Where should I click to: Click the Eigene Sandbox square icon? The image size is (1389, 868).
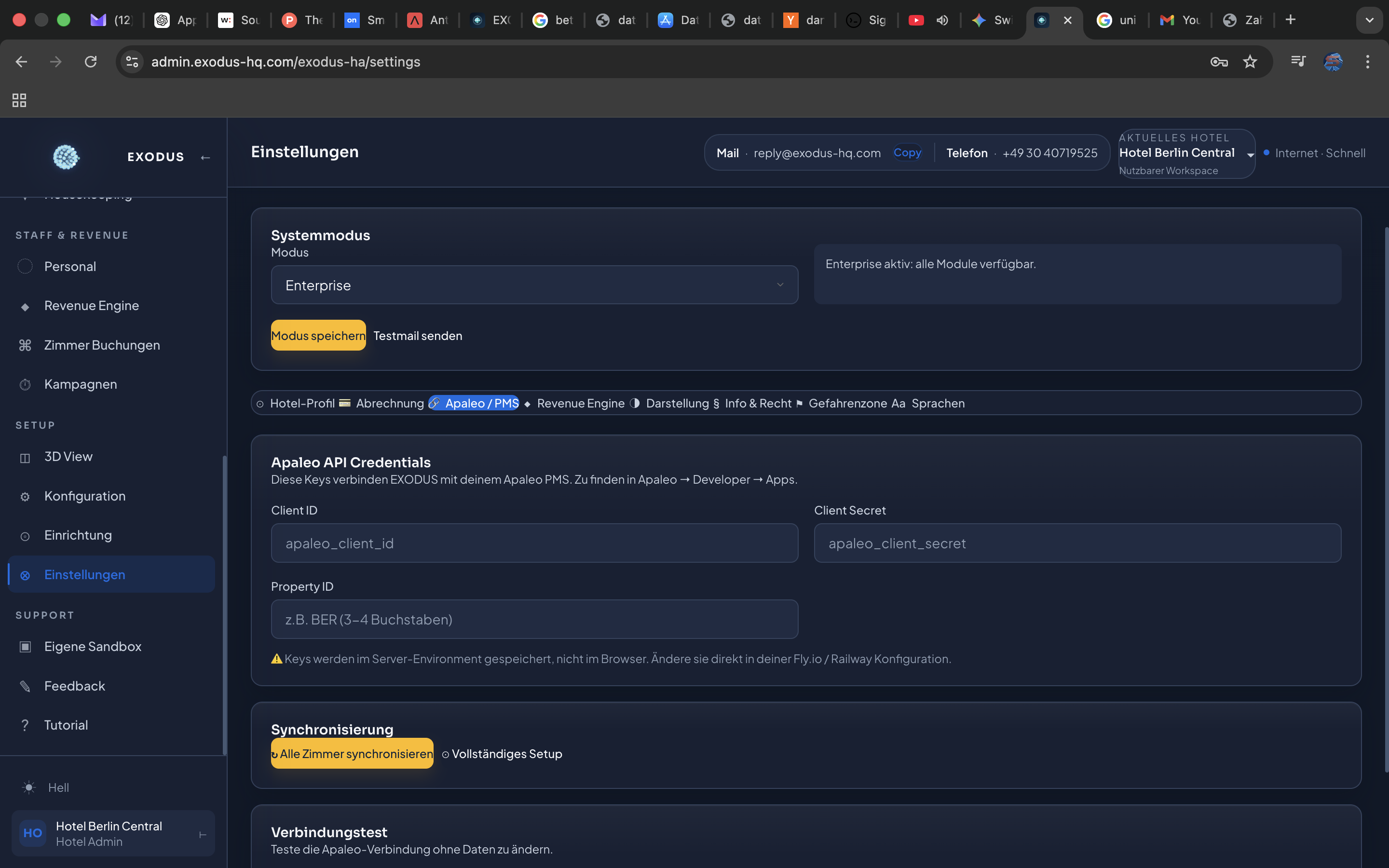click(25, 647)
